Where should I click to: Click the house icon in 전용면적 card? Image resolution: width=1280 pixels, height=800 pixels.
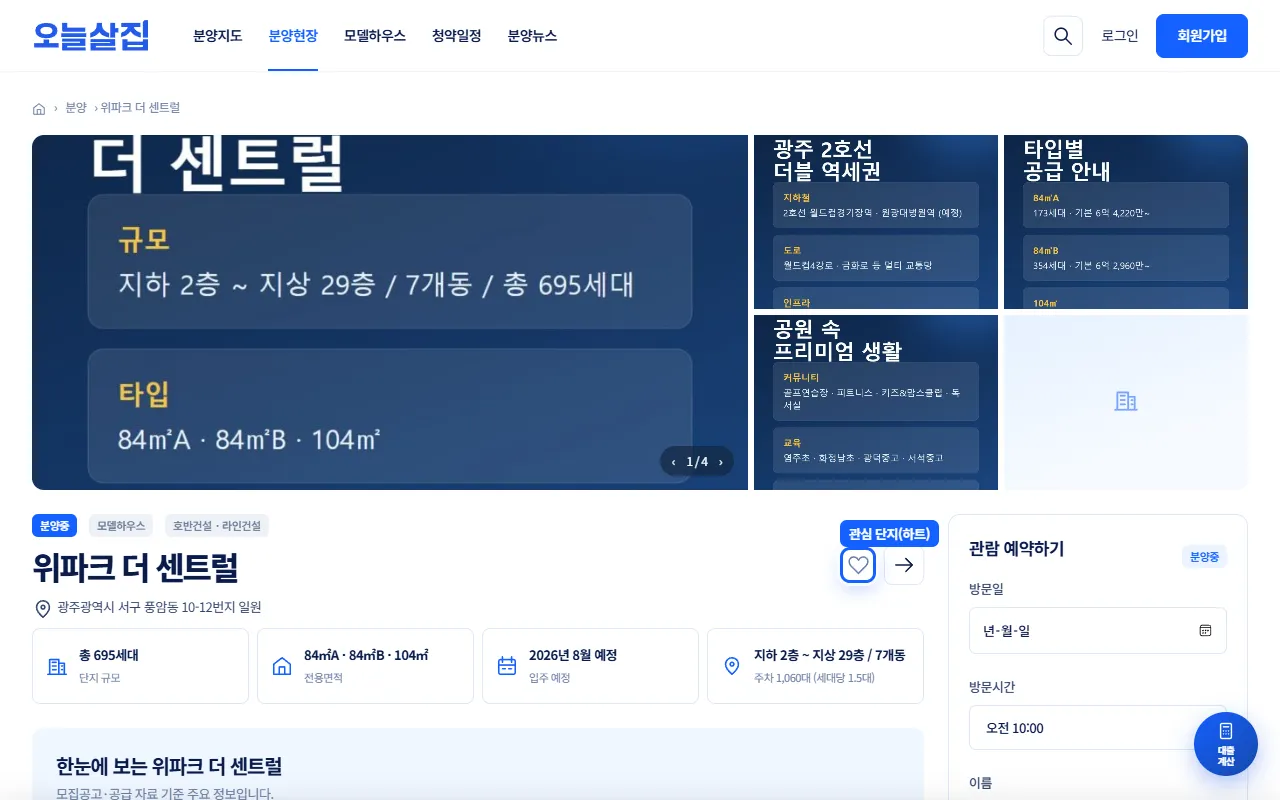click(282, 666)
